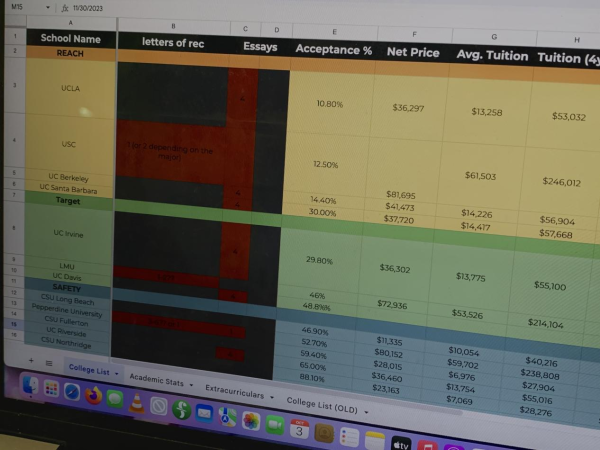Launch Safari from the dock
The image size is (600, 450).
[x=72, y=392]
